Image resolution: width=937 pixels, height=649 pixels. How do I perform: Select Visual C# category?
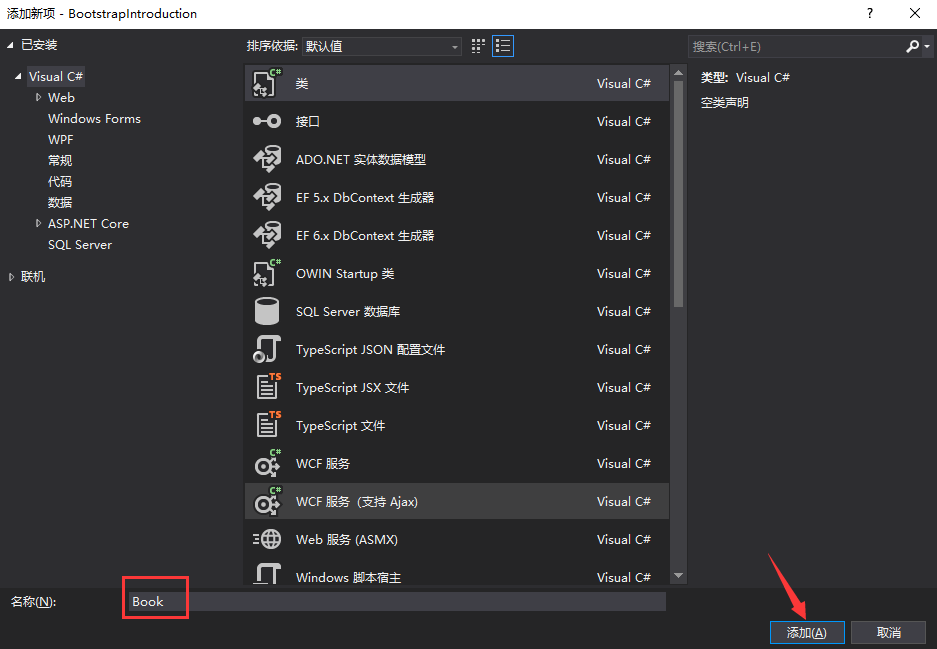pos(56,76)
